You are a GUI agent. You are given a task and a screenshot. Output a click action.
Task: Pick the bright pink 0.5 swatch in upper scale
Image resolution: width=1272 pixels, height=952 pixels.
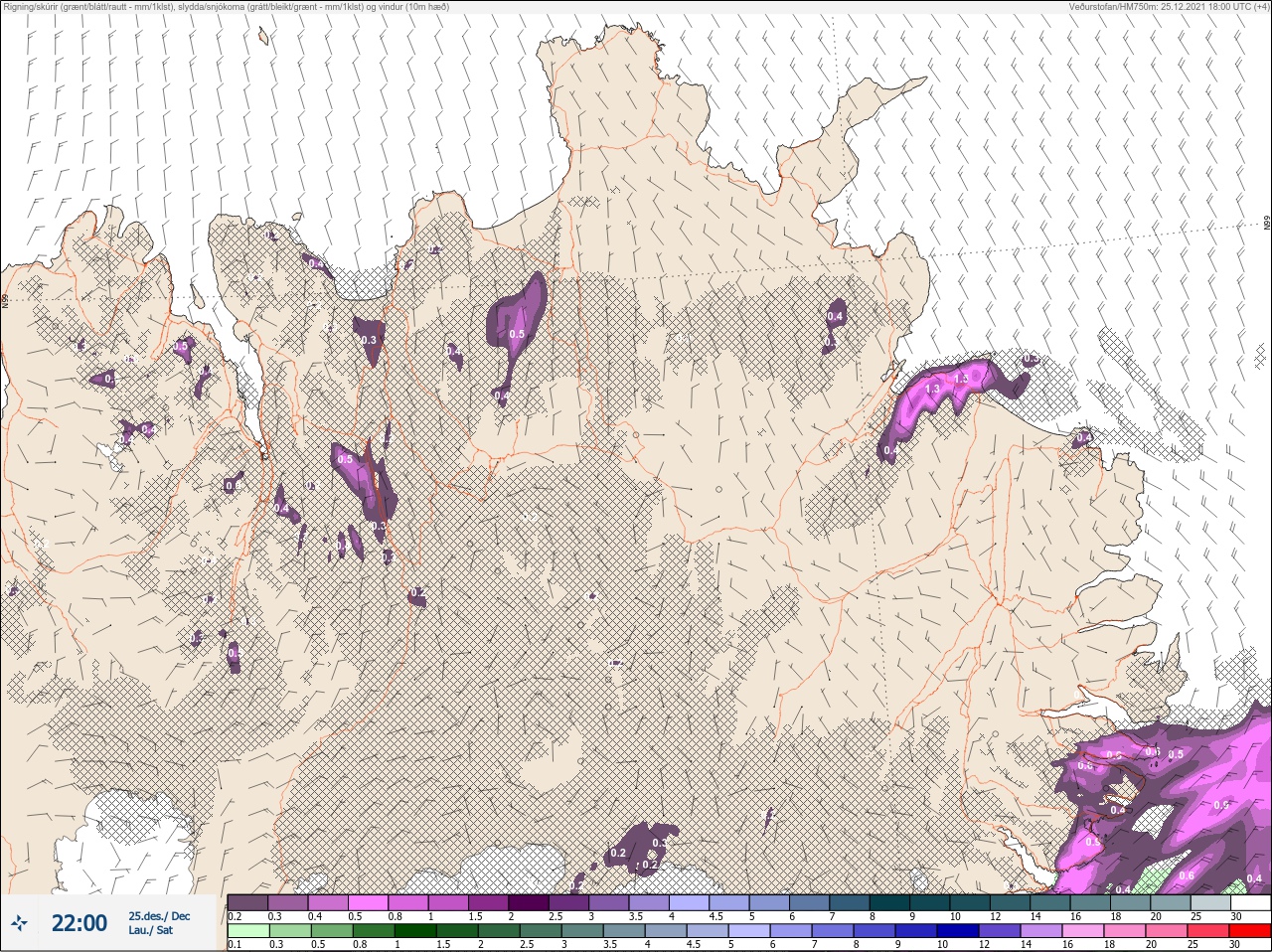tap(368, 903)
